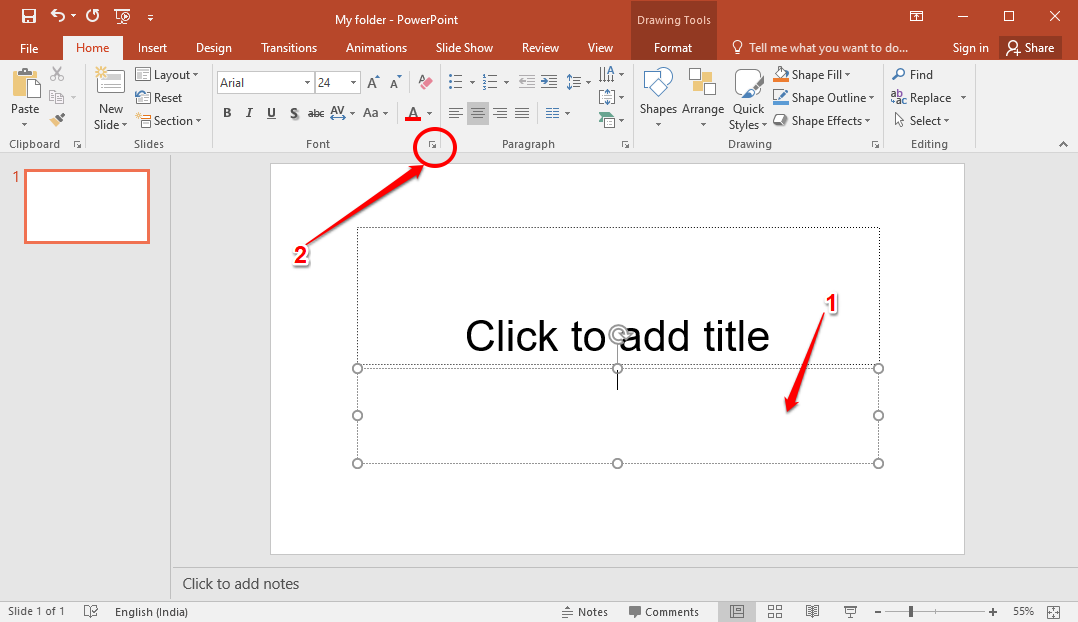Apply strikethrough formatting
The width and height of the screenshot is (1078, 622).
pos(315,113)
